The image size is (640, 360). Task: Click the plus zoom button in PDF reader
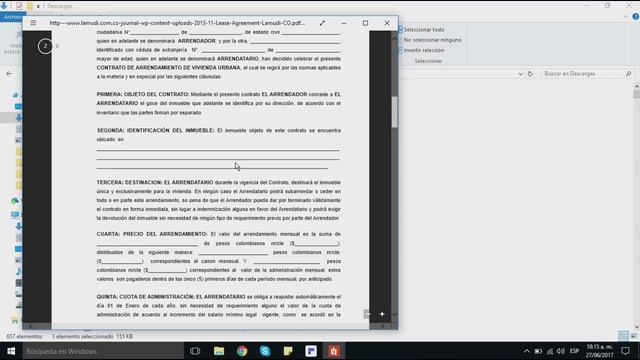tap(382, 314)
